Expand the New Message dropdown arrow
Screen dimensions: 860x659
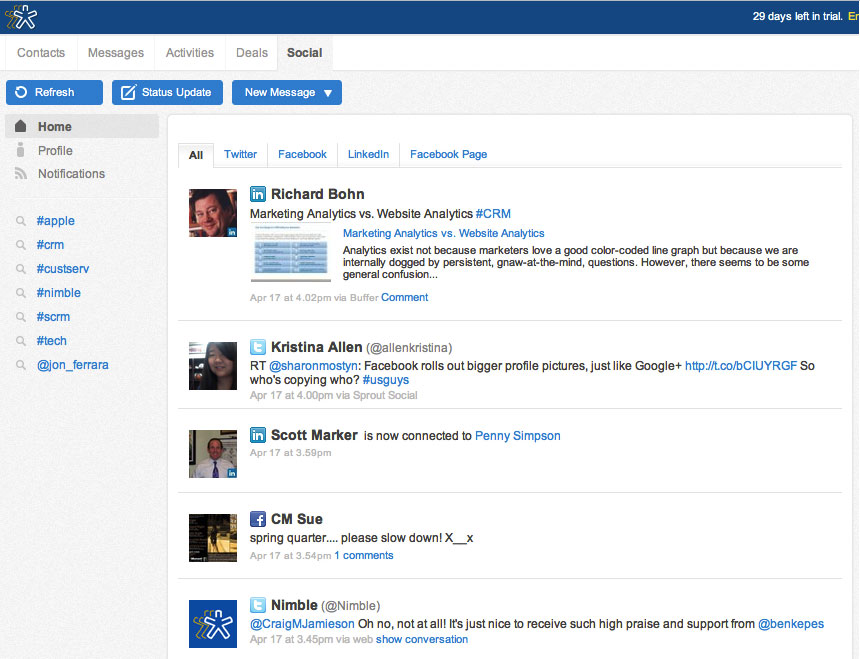click(328, 93)
